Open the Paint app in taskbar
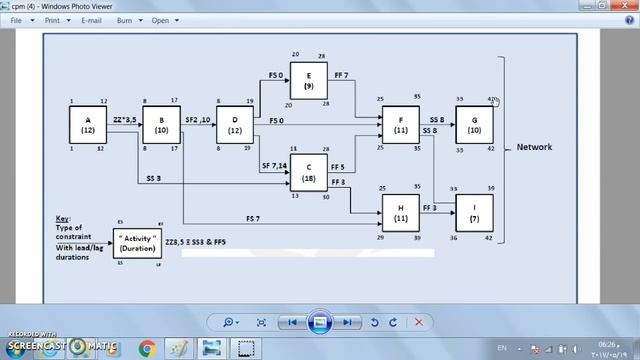The height and width of the screenshot is (360, 640). tap(179, 349)
